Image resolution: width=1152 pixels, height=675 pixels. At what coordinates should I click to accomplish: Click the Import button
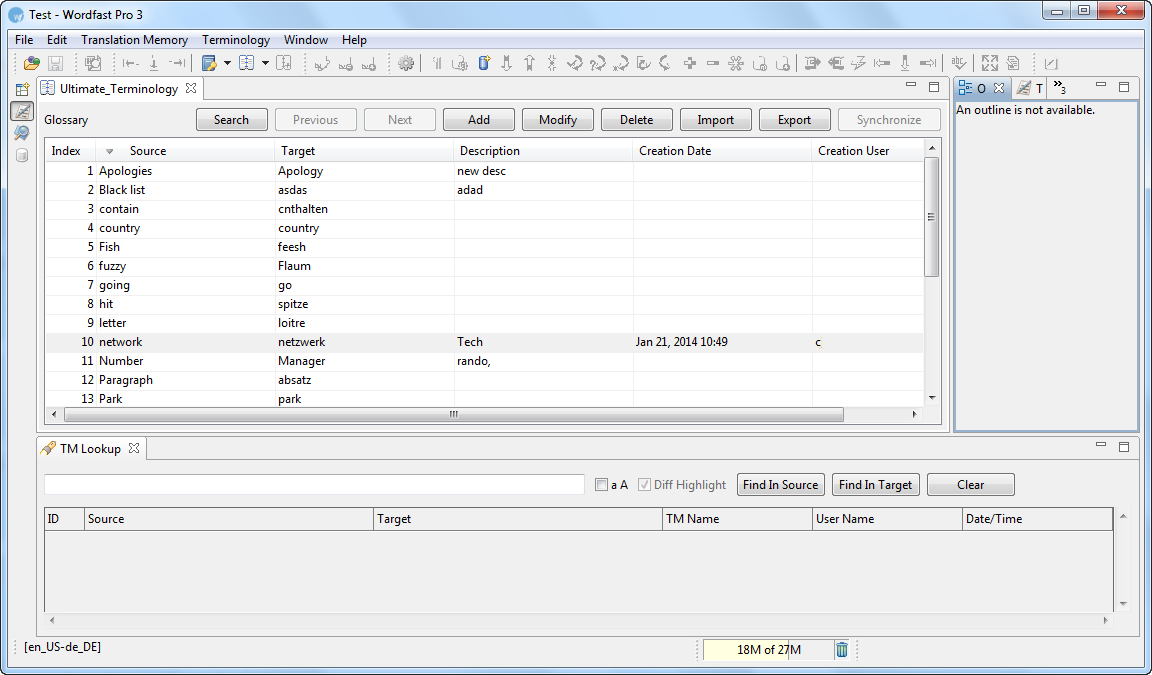tap(716, 120)
